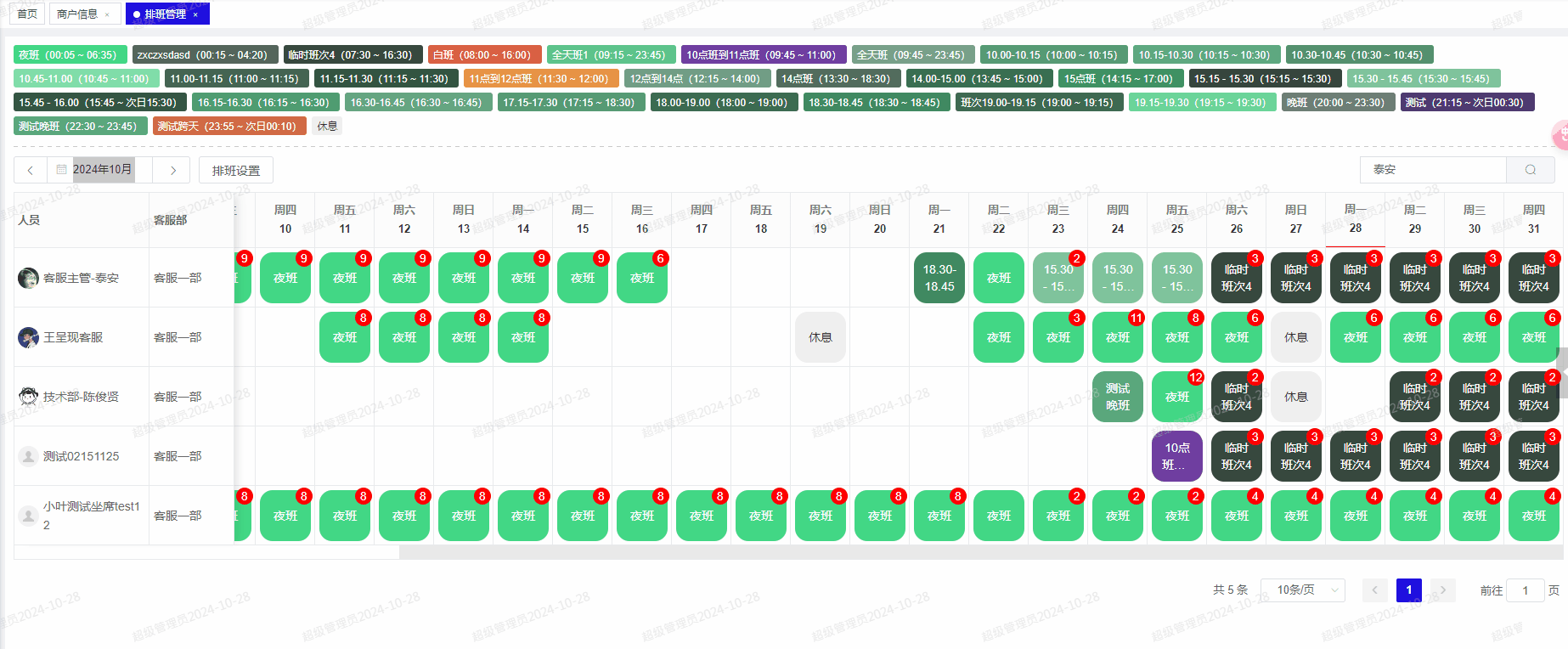Select the 休息 tag in shift legend
The width and height of the screenshot is (1568, 649).
[327, 127]
